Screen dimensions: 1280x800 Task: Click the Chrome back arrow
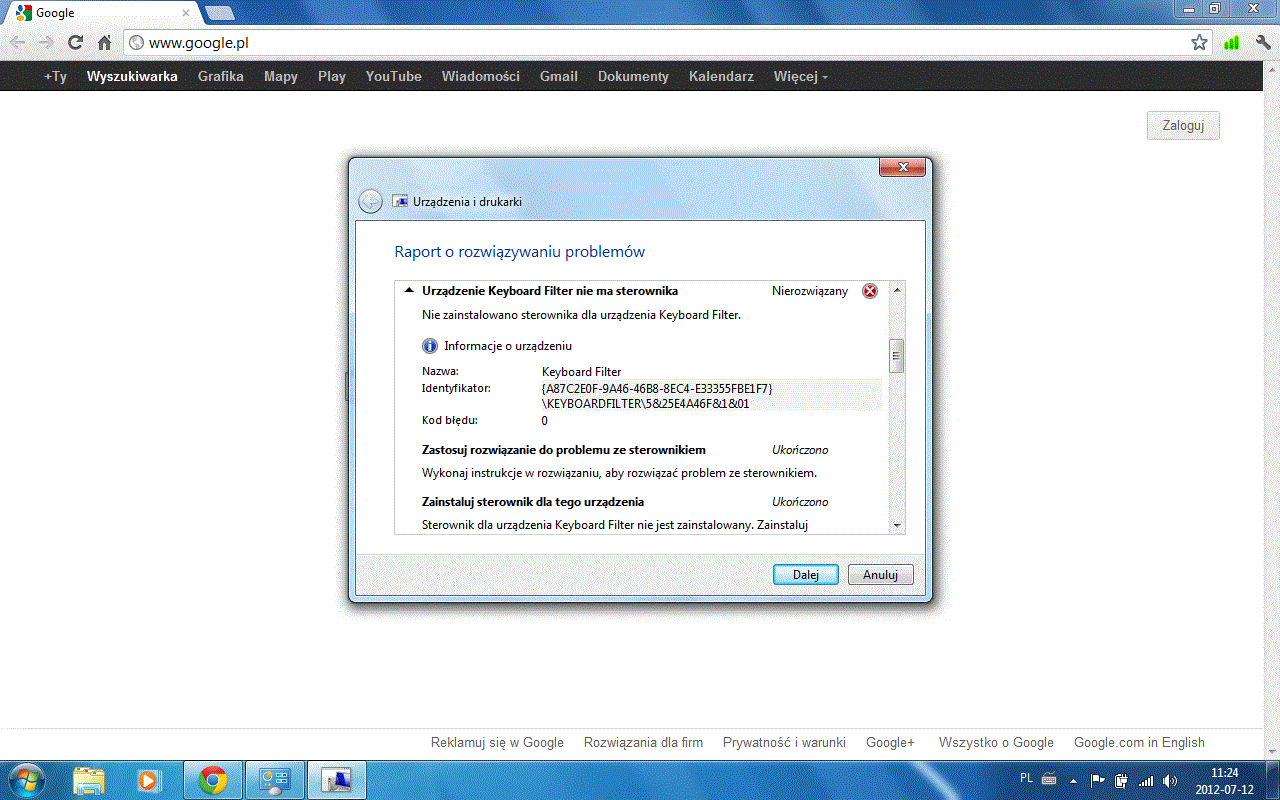18,43
